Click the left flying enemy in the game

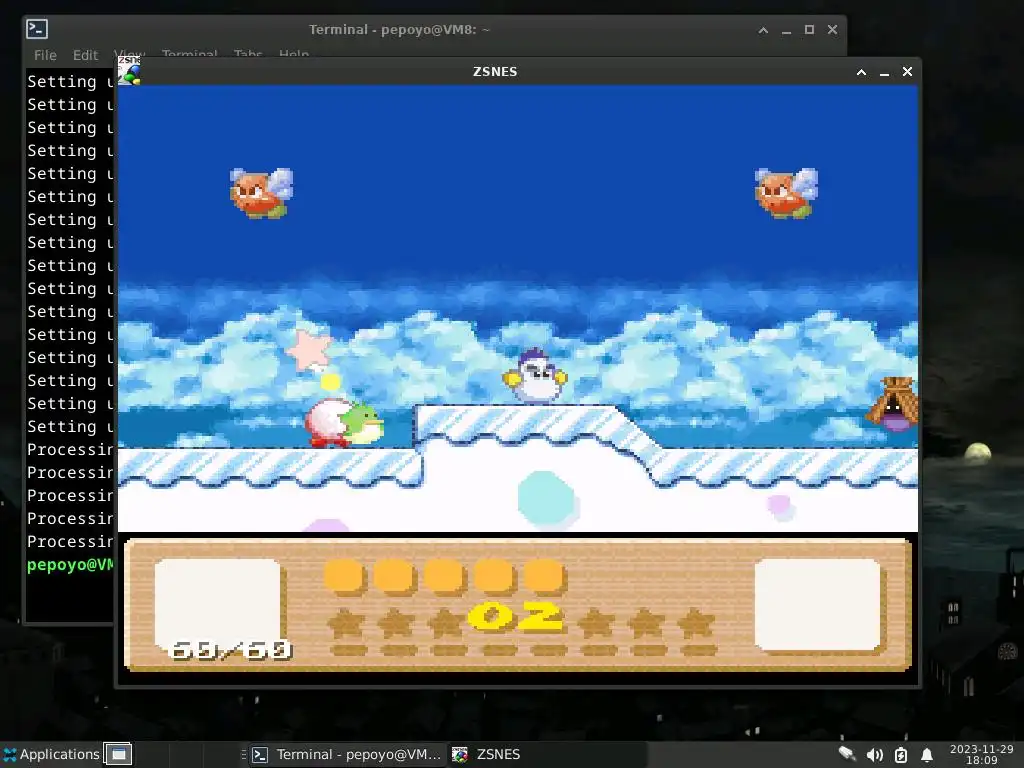[x=261, y=193]
